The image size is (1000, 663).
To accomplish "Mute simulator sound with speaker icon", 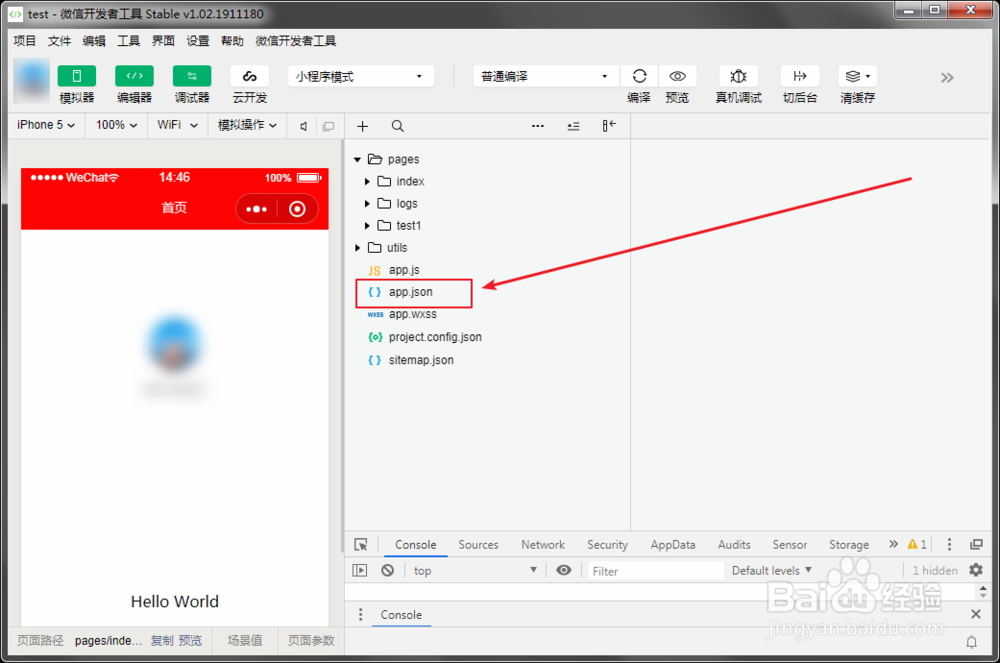I will tap(305, 125).
